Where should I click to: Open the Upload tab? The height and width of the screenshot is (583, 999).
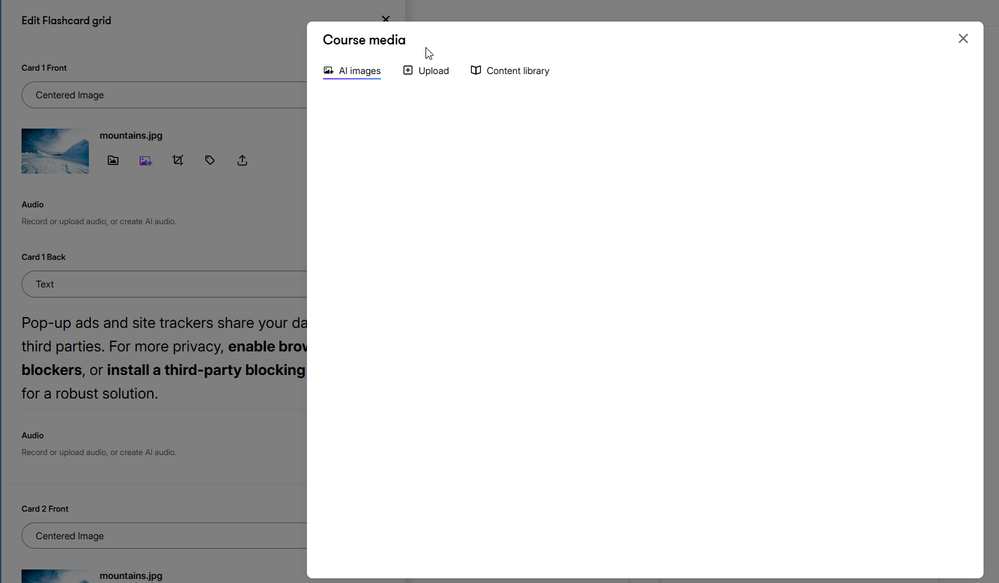426,71
